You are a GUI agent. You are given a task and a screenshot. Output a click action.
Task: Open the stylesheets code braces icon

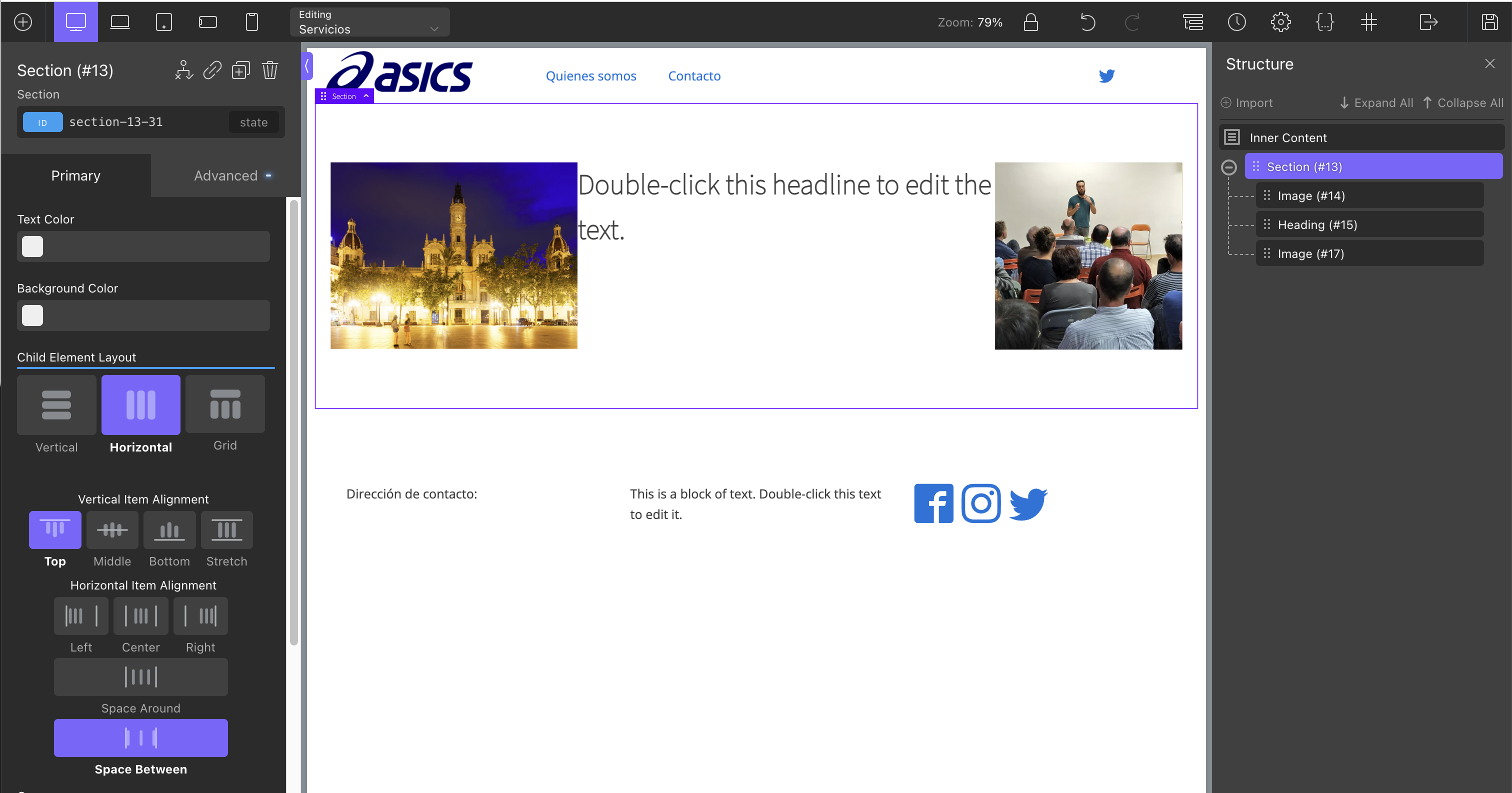1324,22
